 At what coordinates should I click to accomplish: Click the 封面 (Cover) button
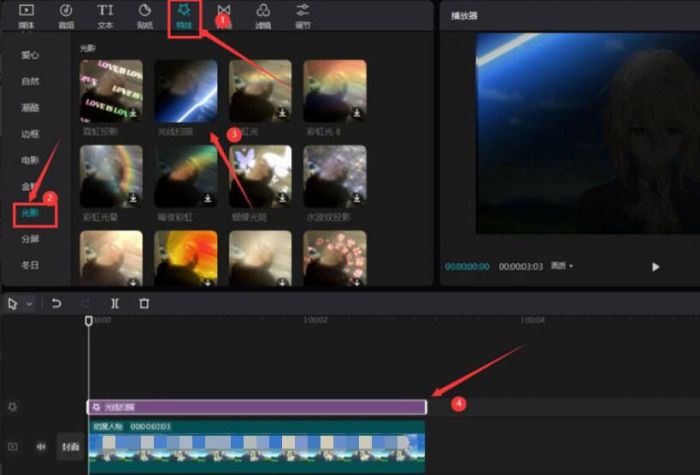click(x=68, y=447)
